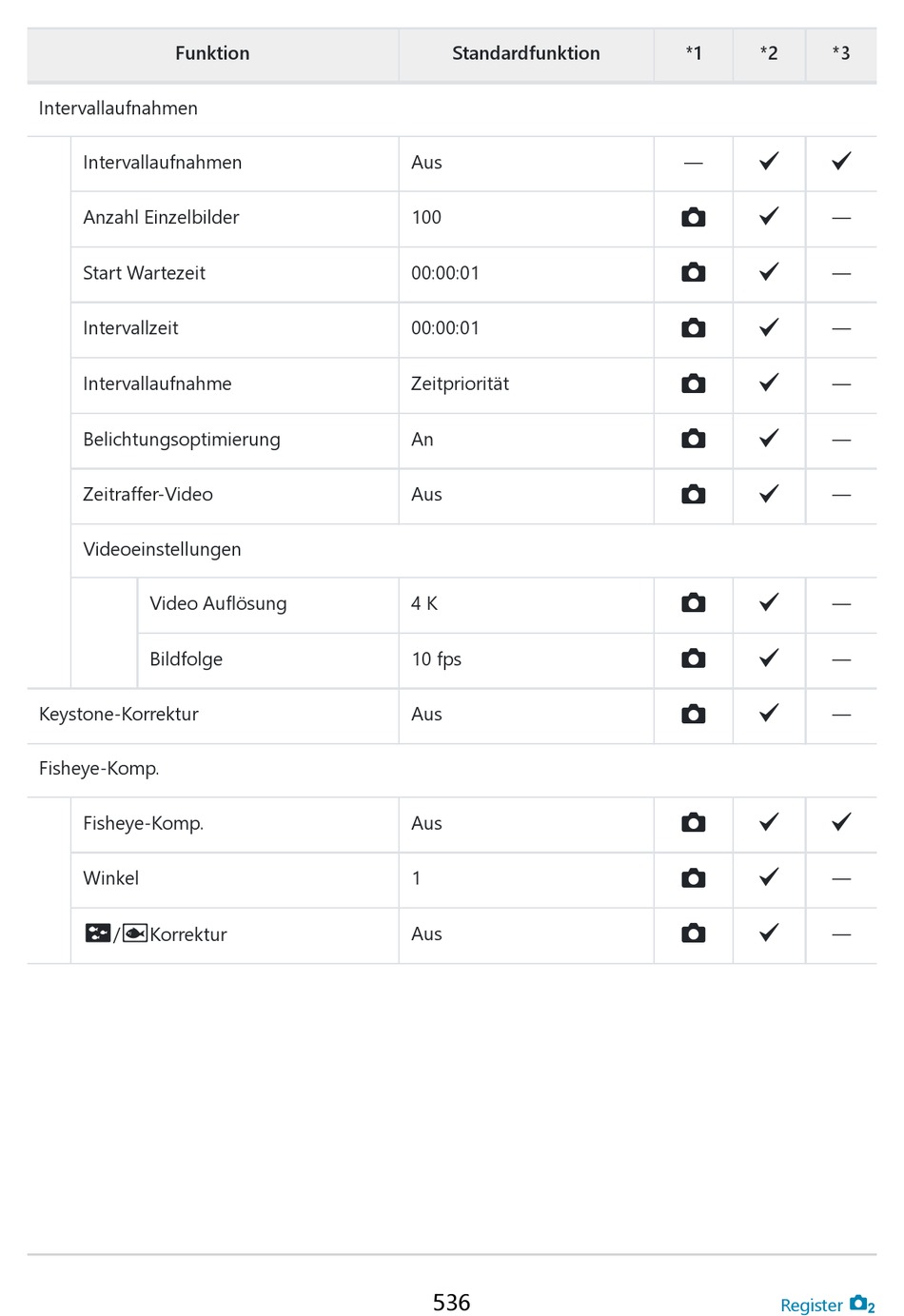The height and width of the screenshot is (1316, 904).
Task: Click the 4 K Video Auflösung value
Action: point(424,603)
